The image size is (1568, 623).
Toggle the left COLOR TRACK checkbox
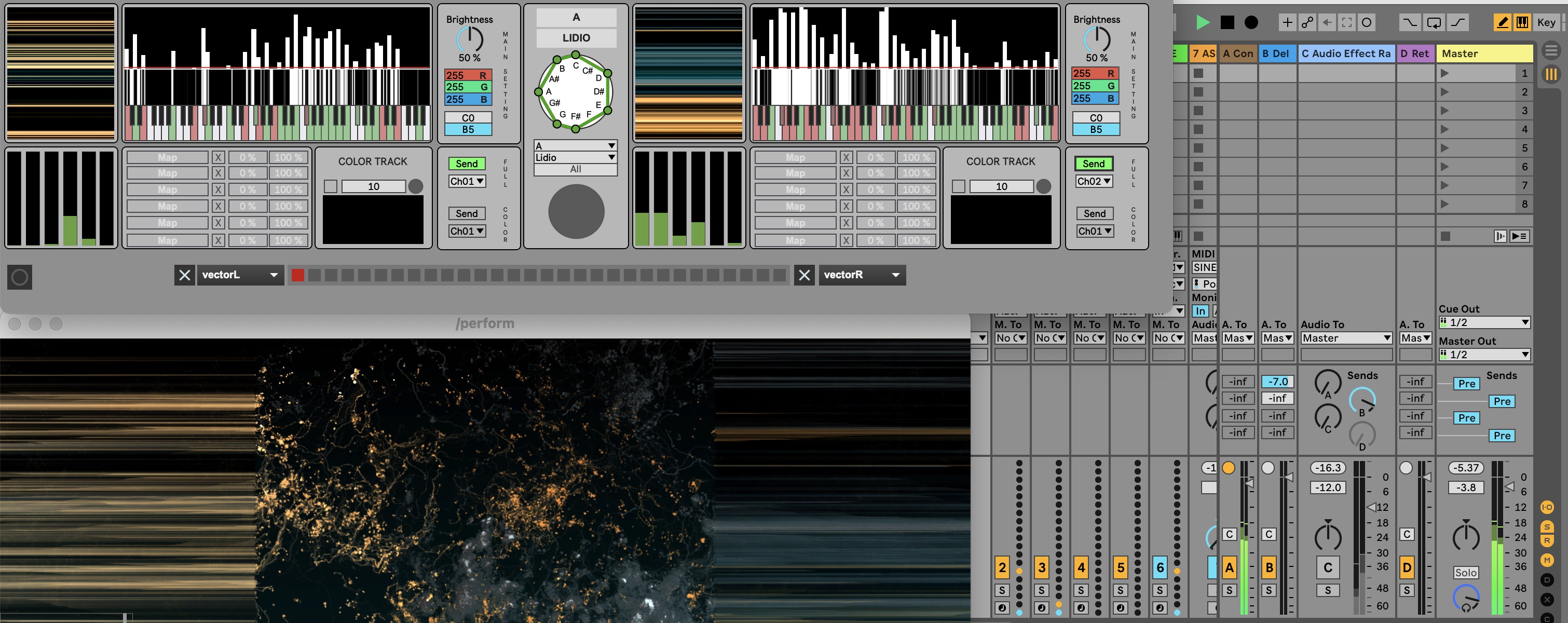(331, 186)
